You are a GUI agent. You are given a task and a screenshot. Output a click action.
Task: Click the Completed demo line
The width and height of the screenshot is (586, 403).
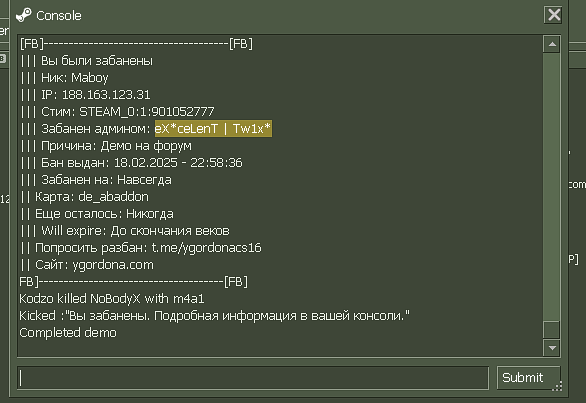coord(68,333)
